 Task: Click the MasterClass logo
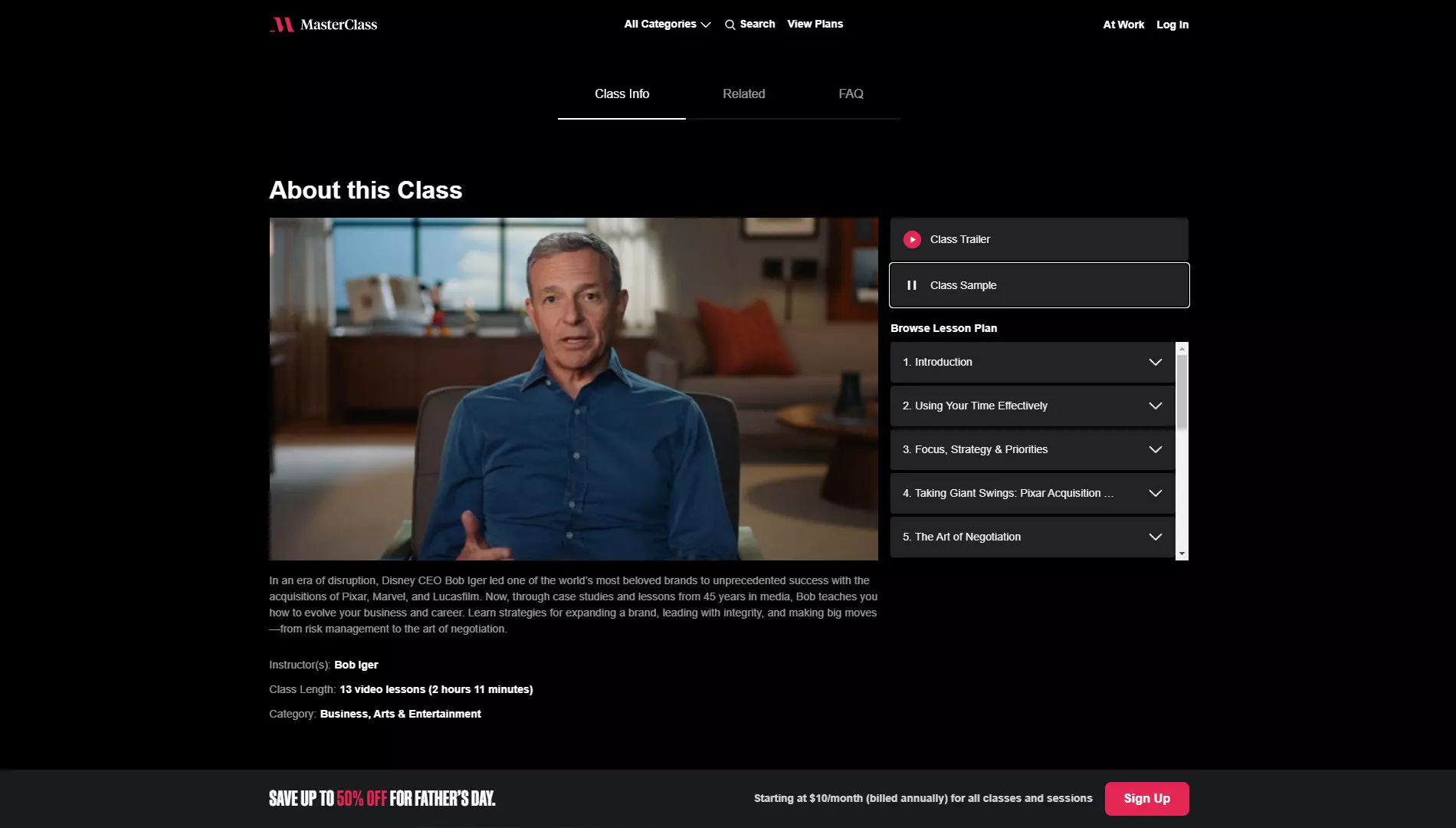pyautogui.click(x=323, y=25)
